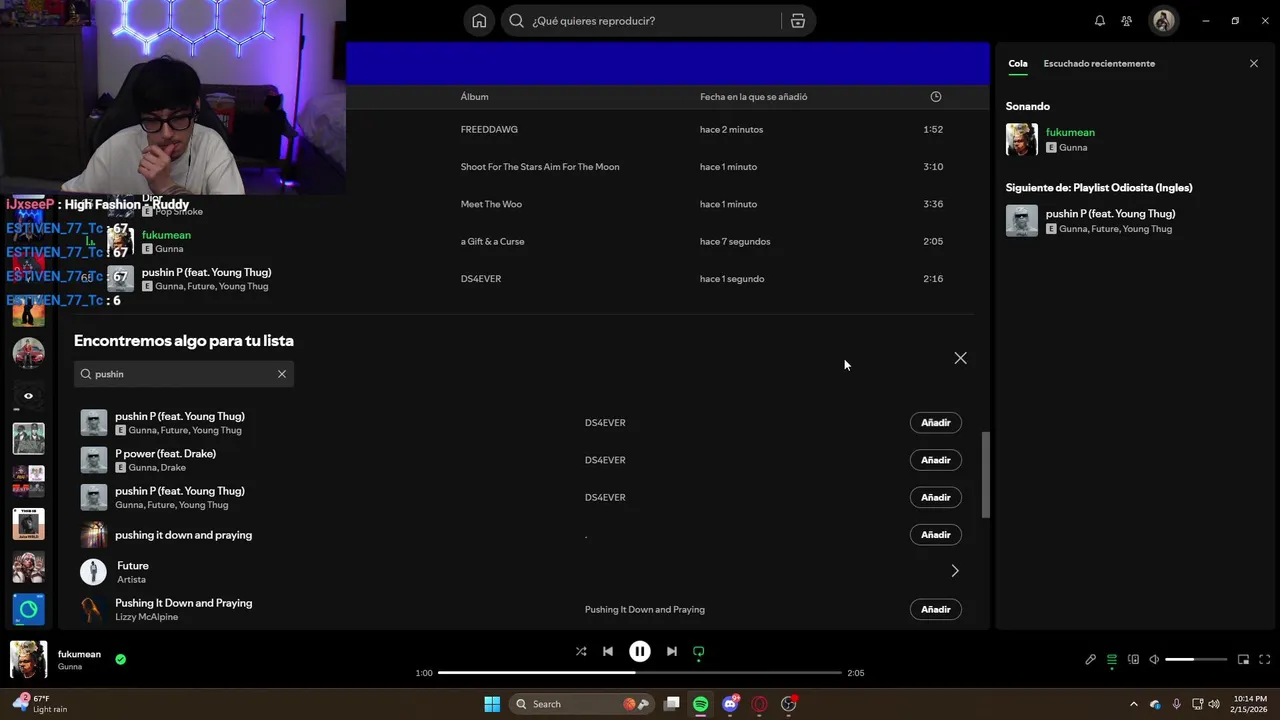Open the This Is Juice WRLD sidebar playlist
Image resolution: width=1280 pixels, height=720 pixels.
tap(28, 524)
